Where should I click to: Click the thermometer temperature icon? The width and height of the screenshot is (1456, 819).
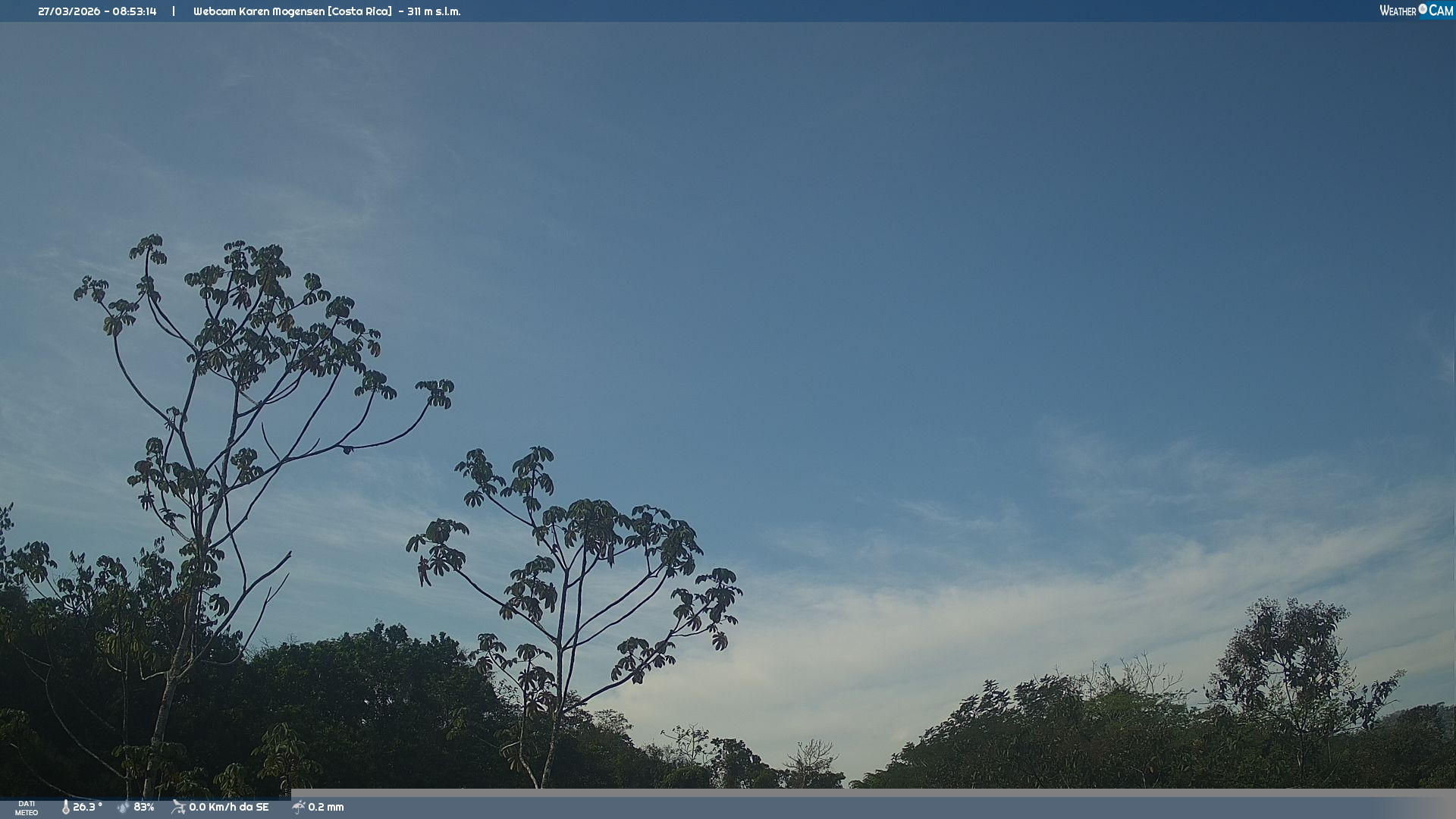click(x=65, y=808)
